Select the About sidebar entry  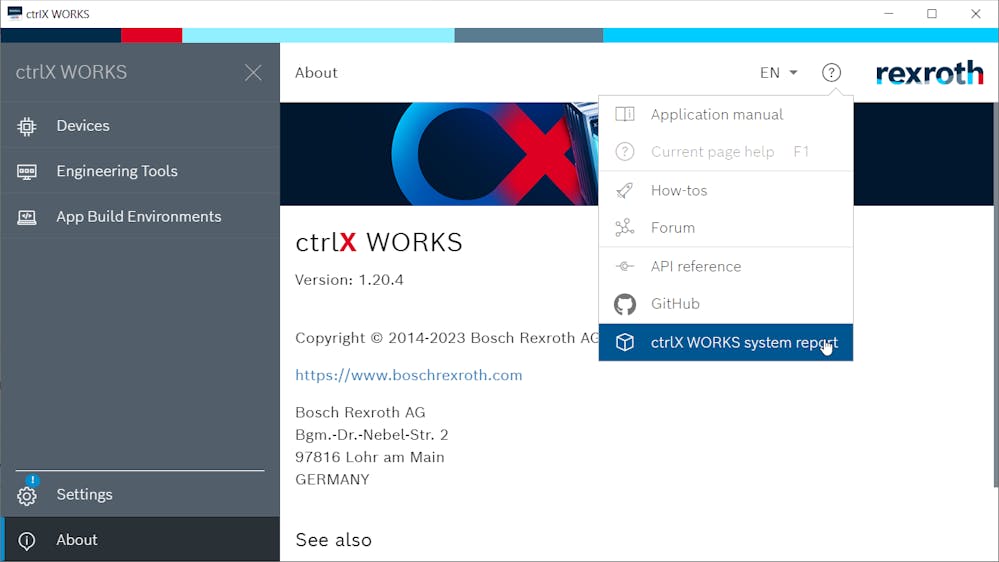pos(140,540)
